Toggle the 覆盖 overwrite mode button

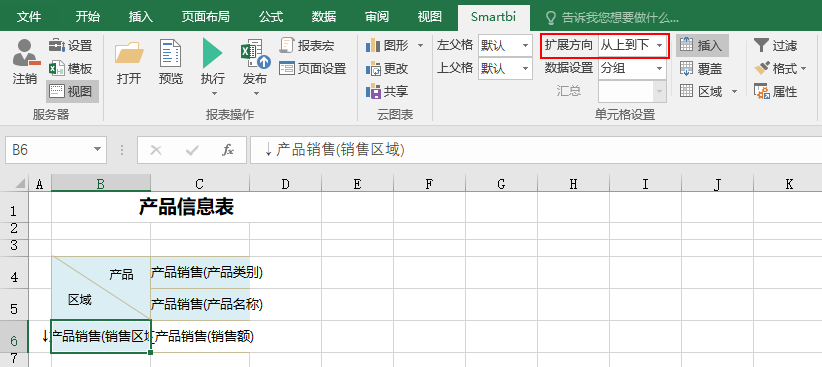point(701,69)
